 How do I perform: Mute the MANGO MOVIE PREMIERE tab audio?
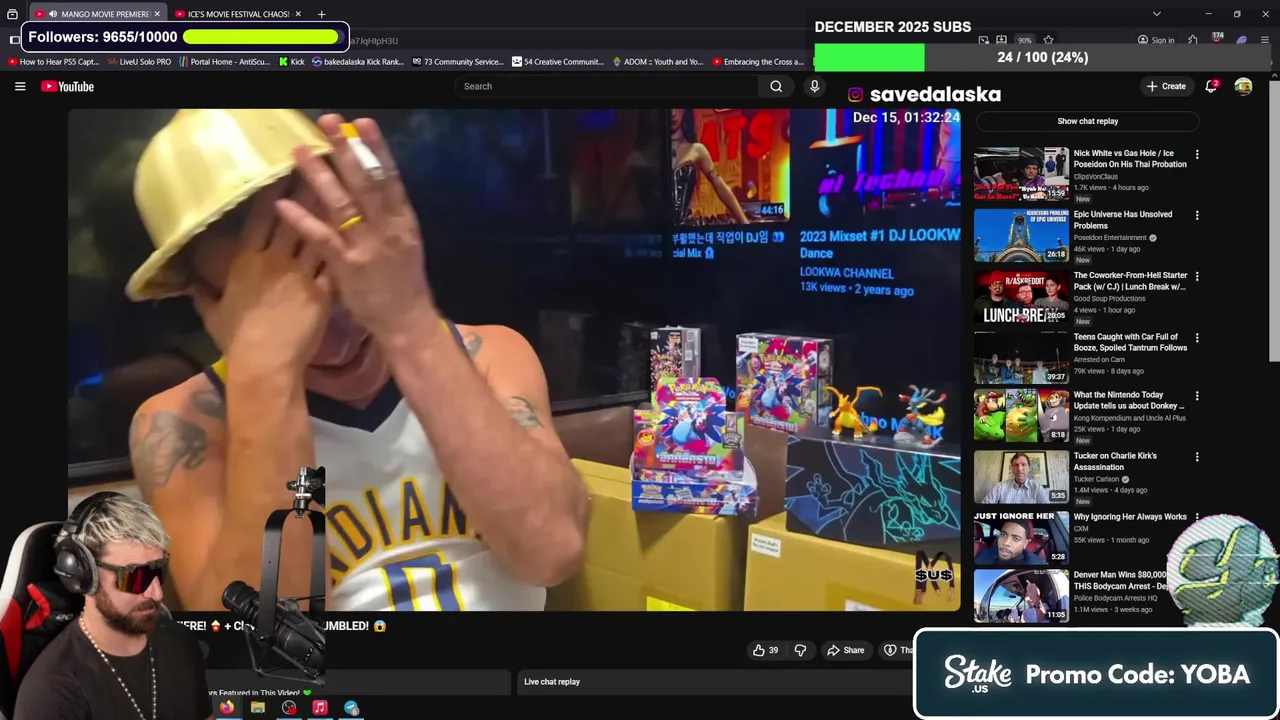(53, 14)
